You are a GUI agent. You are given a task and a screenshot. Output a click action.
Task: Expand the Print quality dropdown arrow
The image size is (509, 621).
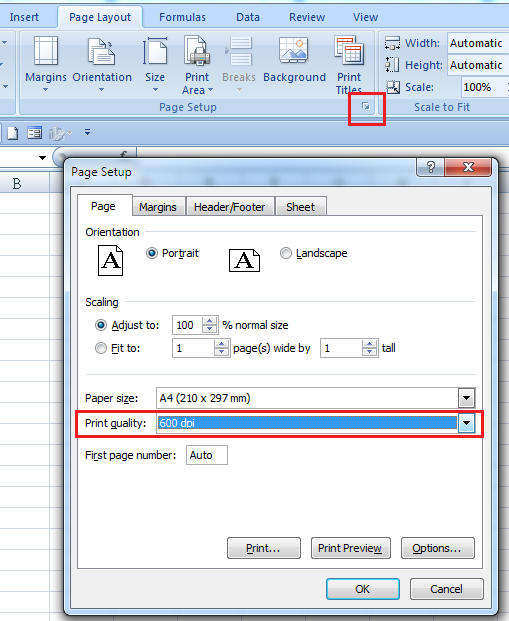[x=467, y=423]
